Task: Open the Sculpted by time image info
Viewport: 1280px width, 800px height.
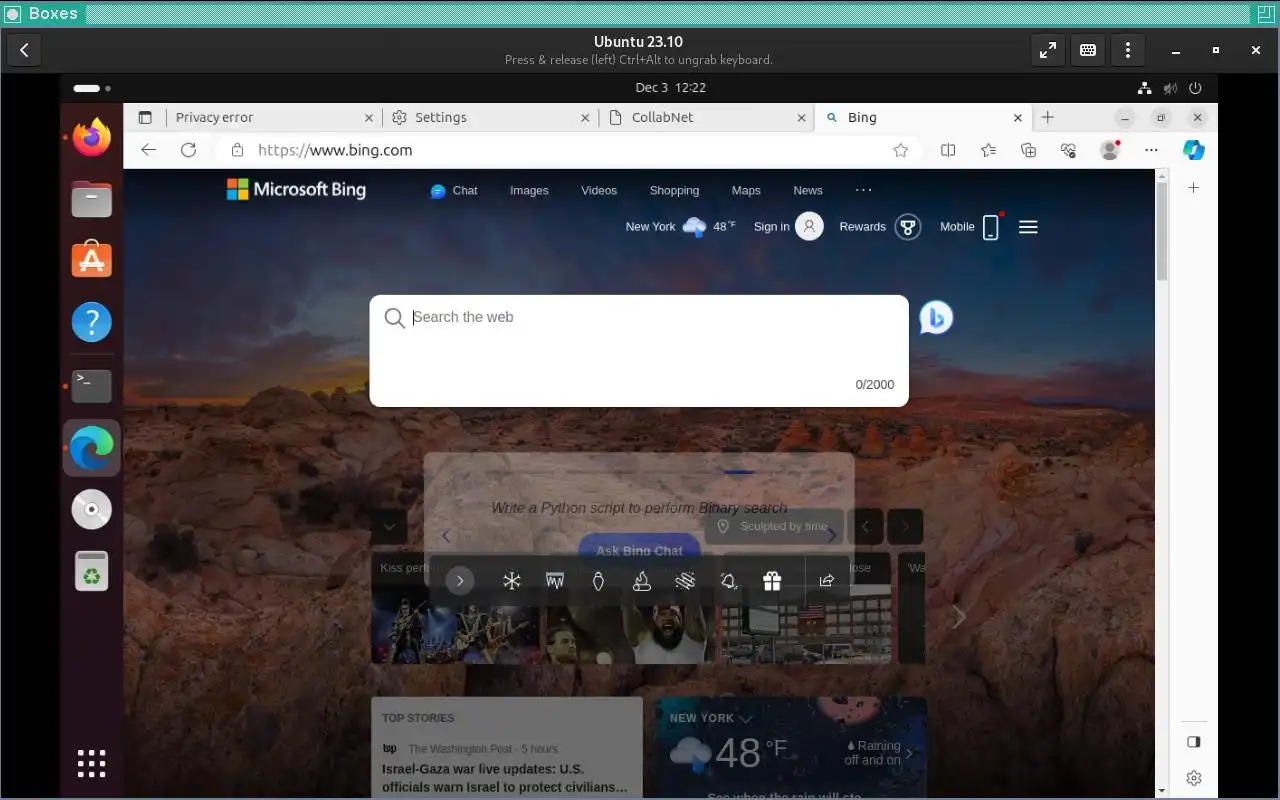Action: [x=775, y=527]
